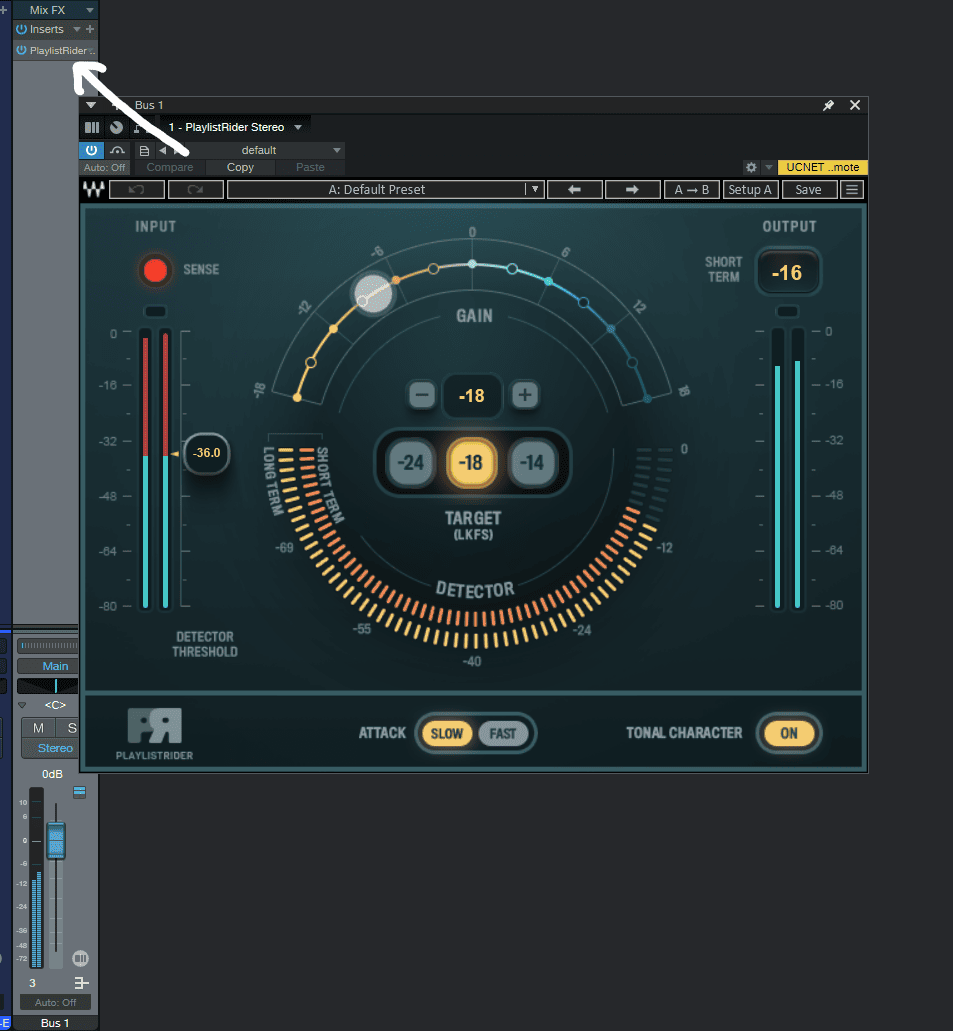The height and width of the screenshot is (1031, 953).
Task: Click the Save button
Action: tap(808, 190)
